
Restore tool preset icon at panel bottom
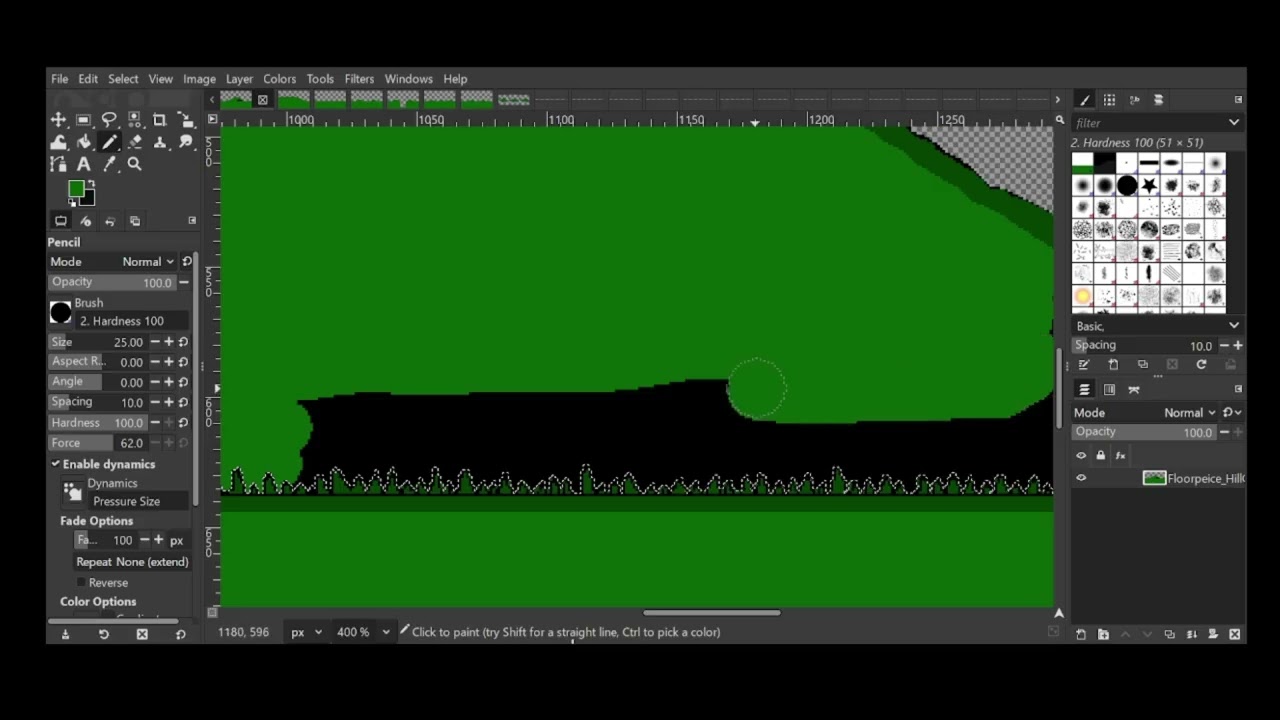click(x=103, y=635)
